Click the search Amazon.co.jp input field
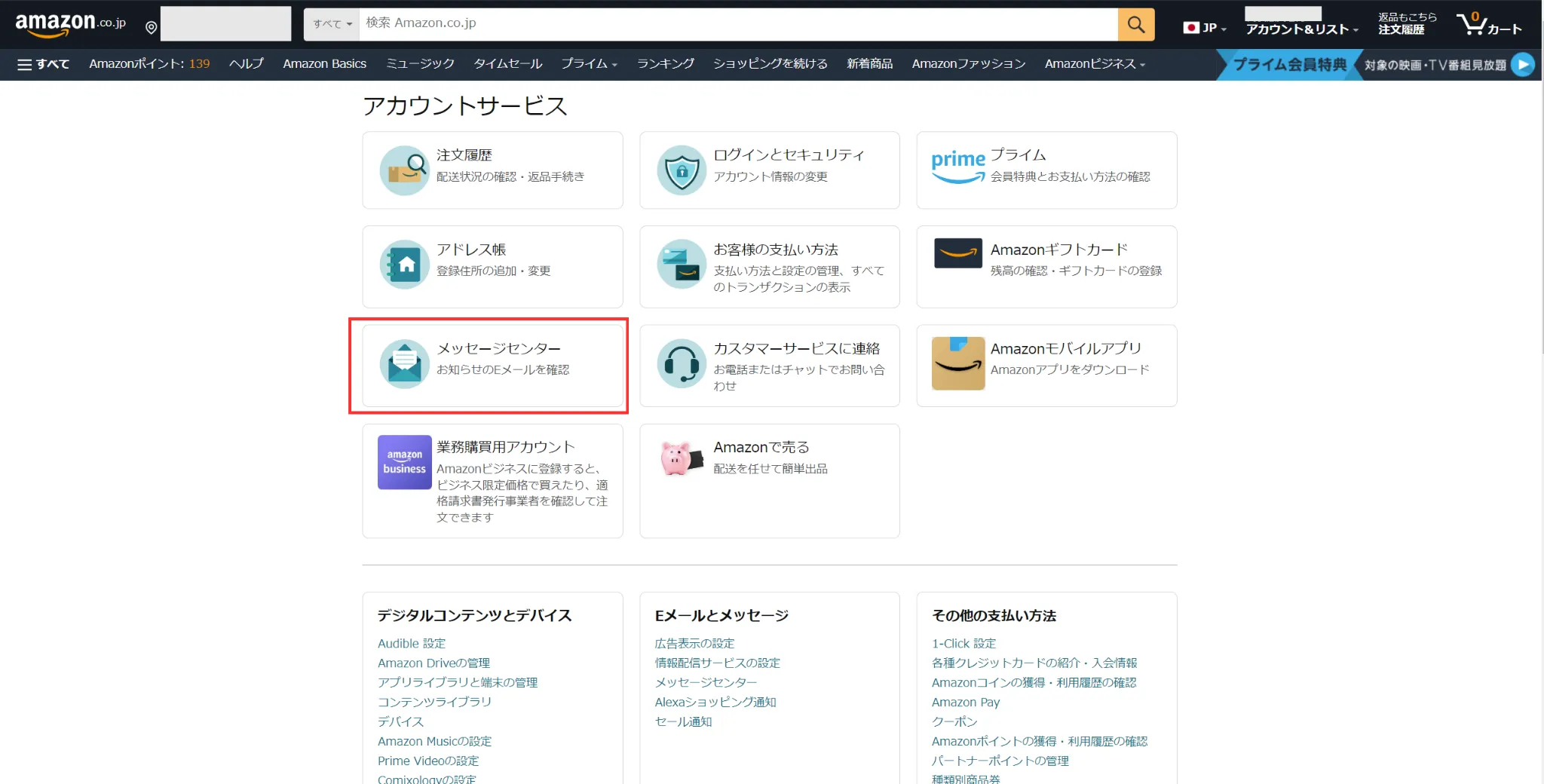 click(738, 24)
